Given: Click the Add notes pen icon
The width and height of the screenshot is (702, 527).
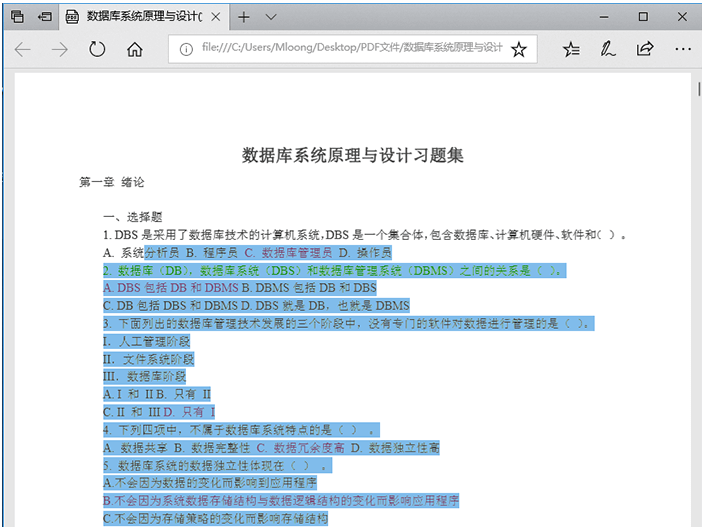Looking at the screenshot, I should 608,49.
